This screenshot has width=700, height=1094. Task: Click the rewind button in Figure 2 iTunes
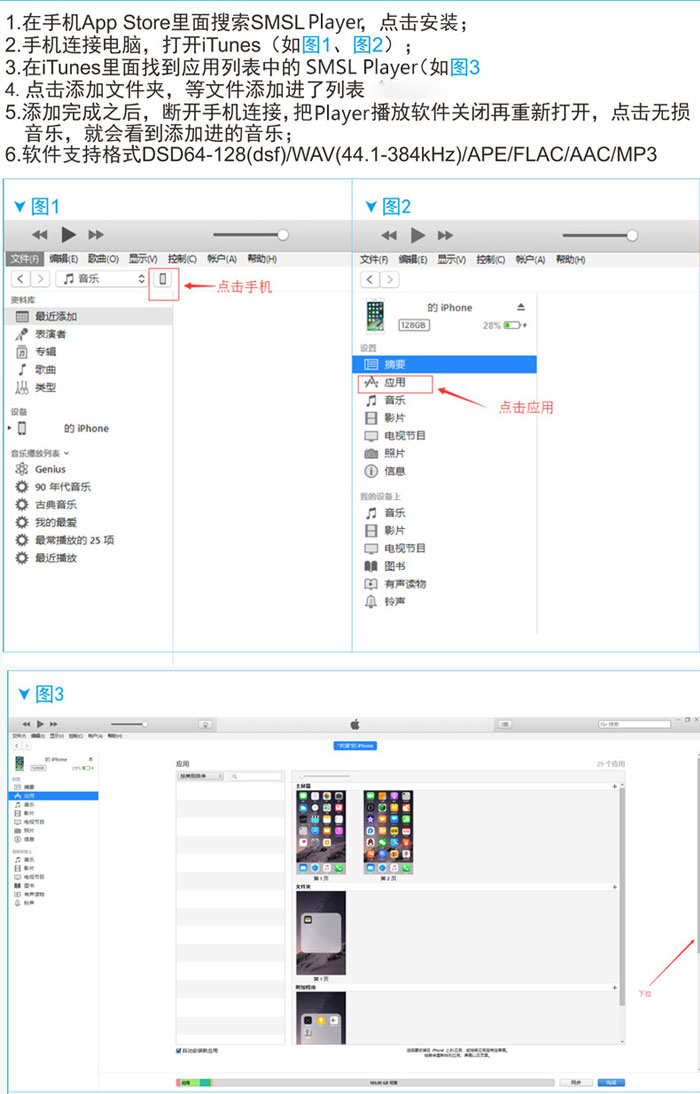389,236
